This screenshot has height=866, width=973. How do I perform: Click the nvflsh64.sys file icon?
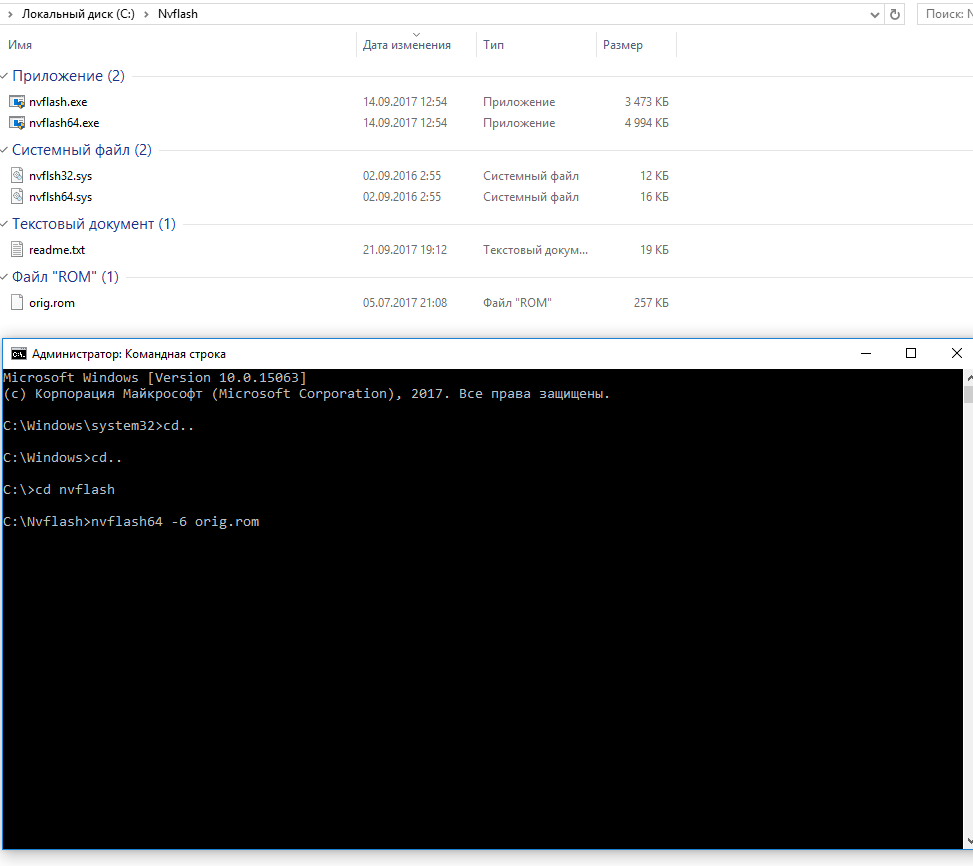point(17,197)
